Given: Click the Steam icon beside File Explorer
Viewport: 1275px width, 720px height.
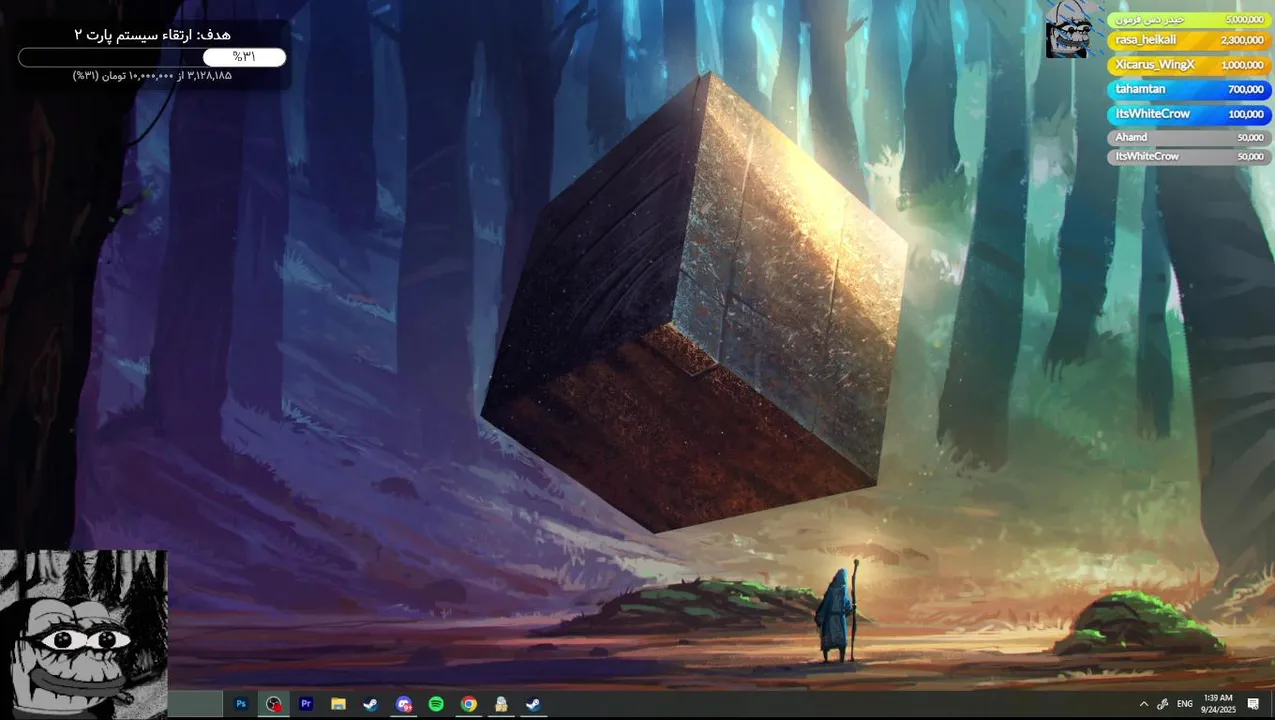Looking at the screenshot, I should coord(371,704).
